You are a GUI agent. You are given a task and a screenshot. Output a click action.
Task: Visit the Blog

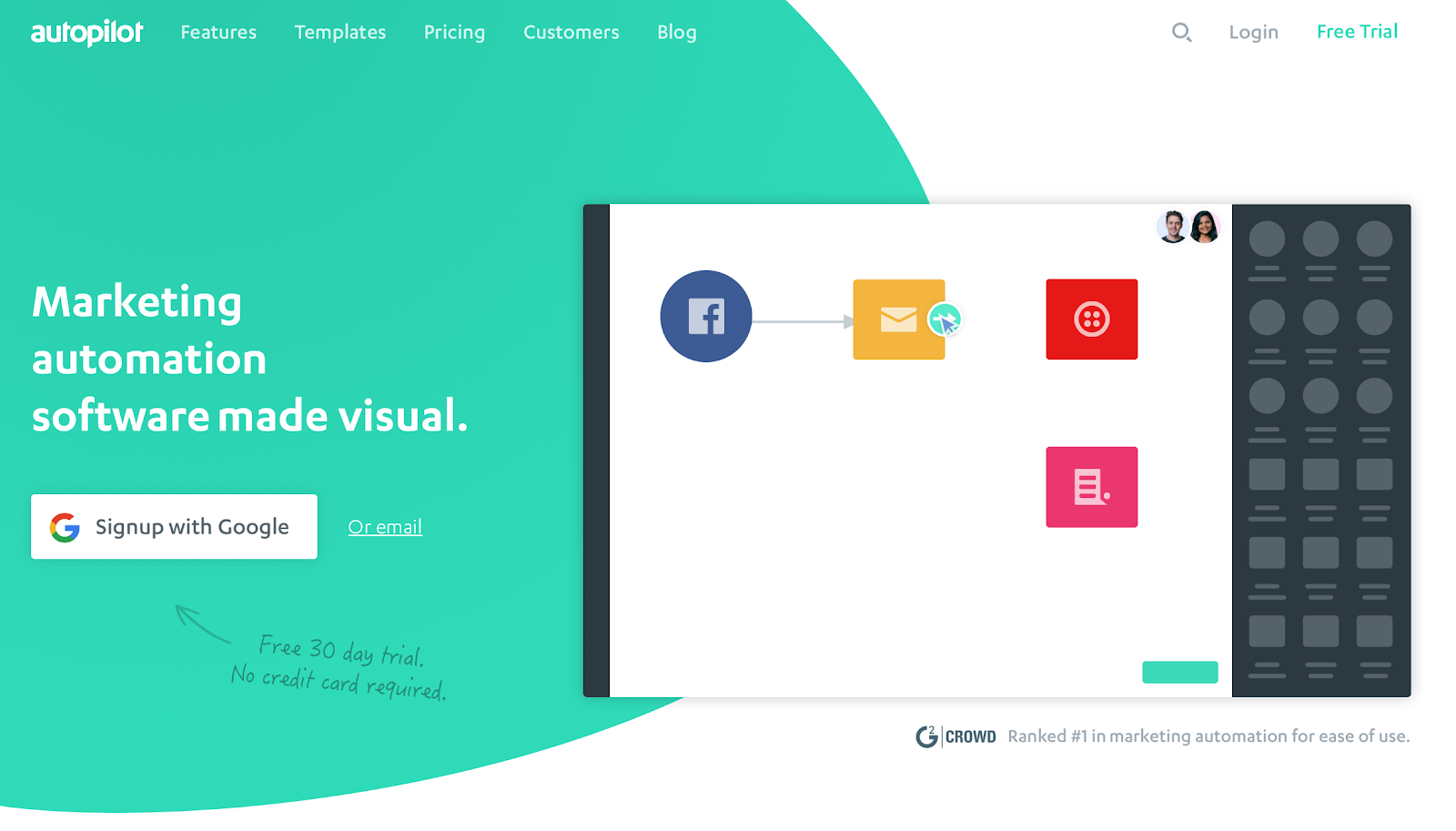[x=677, y=32]
